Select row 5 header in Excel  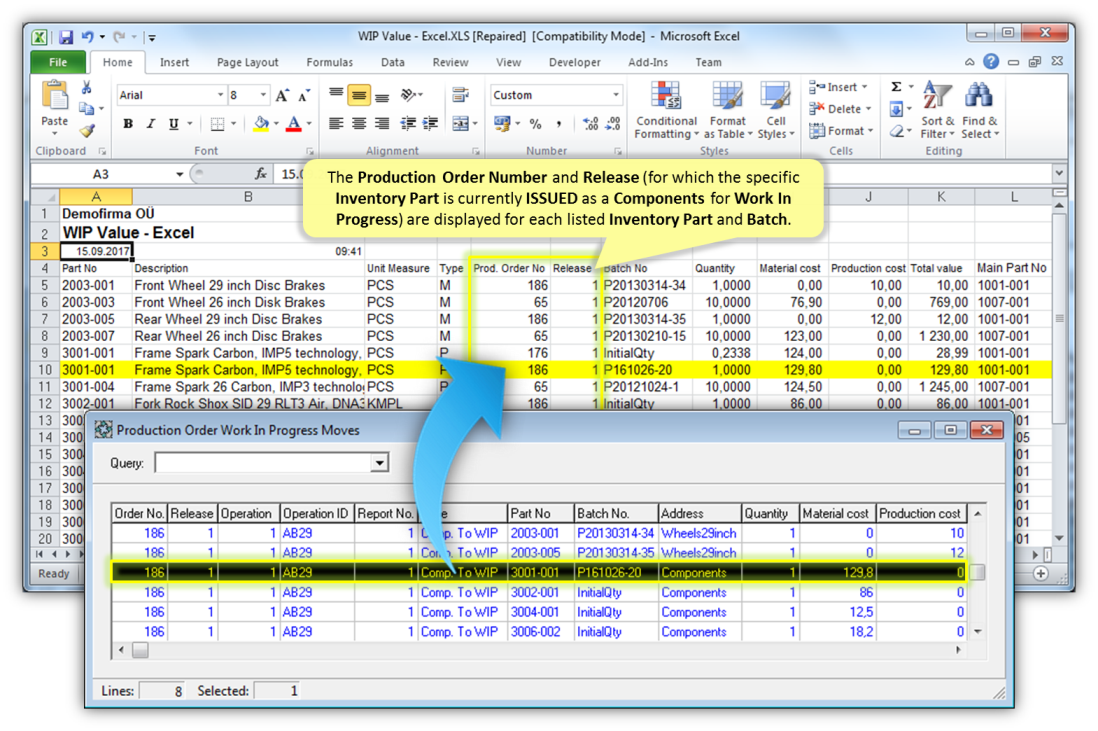pos(45,285)
